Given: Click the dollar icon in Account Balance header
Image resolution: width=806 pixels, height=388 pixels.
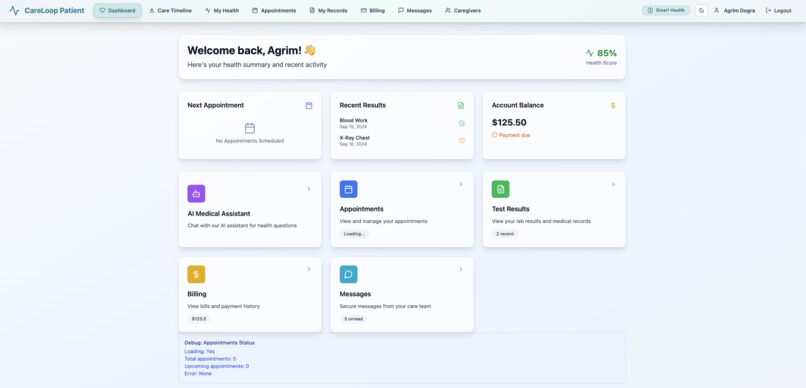Looking at the screenshot, I should (x=613, y=105).
